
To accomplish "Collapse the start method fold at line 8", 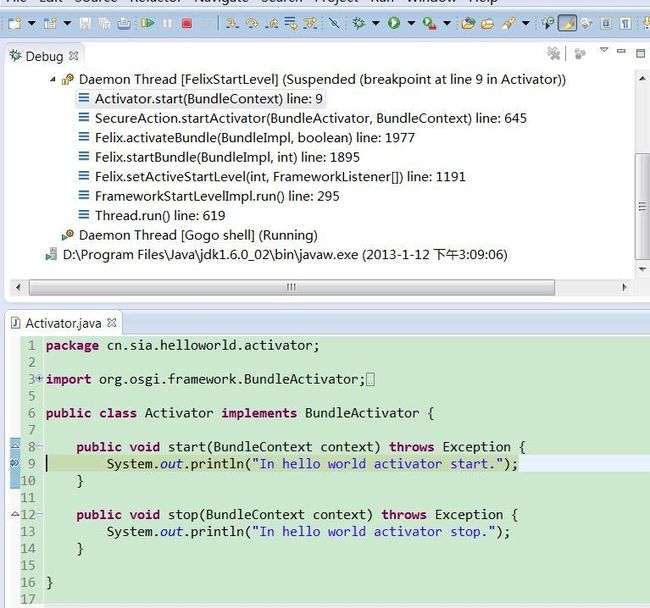I will [x=40, y=447].
